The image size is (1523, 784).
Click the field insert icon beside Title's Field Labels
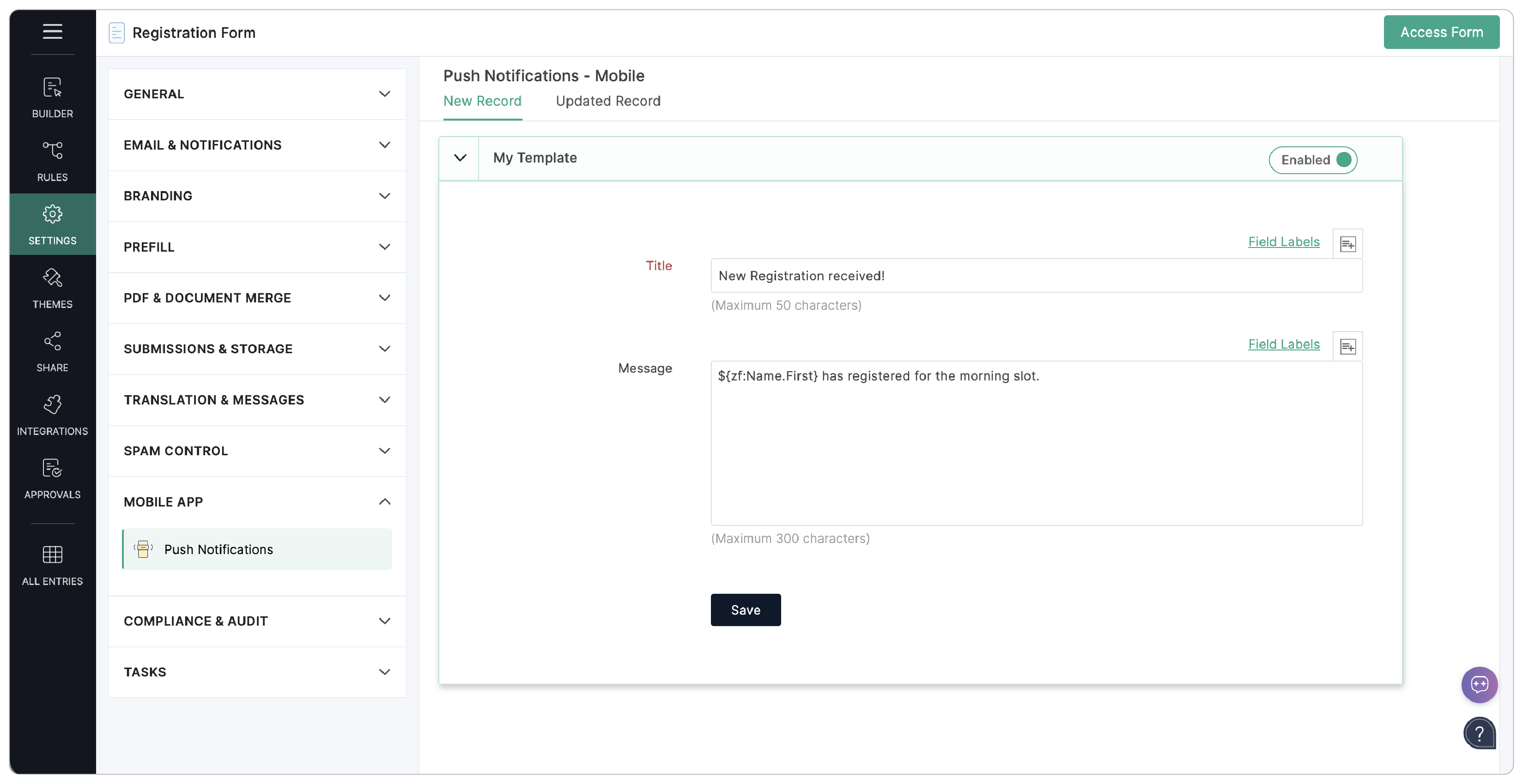click(x=1348, y=243)
